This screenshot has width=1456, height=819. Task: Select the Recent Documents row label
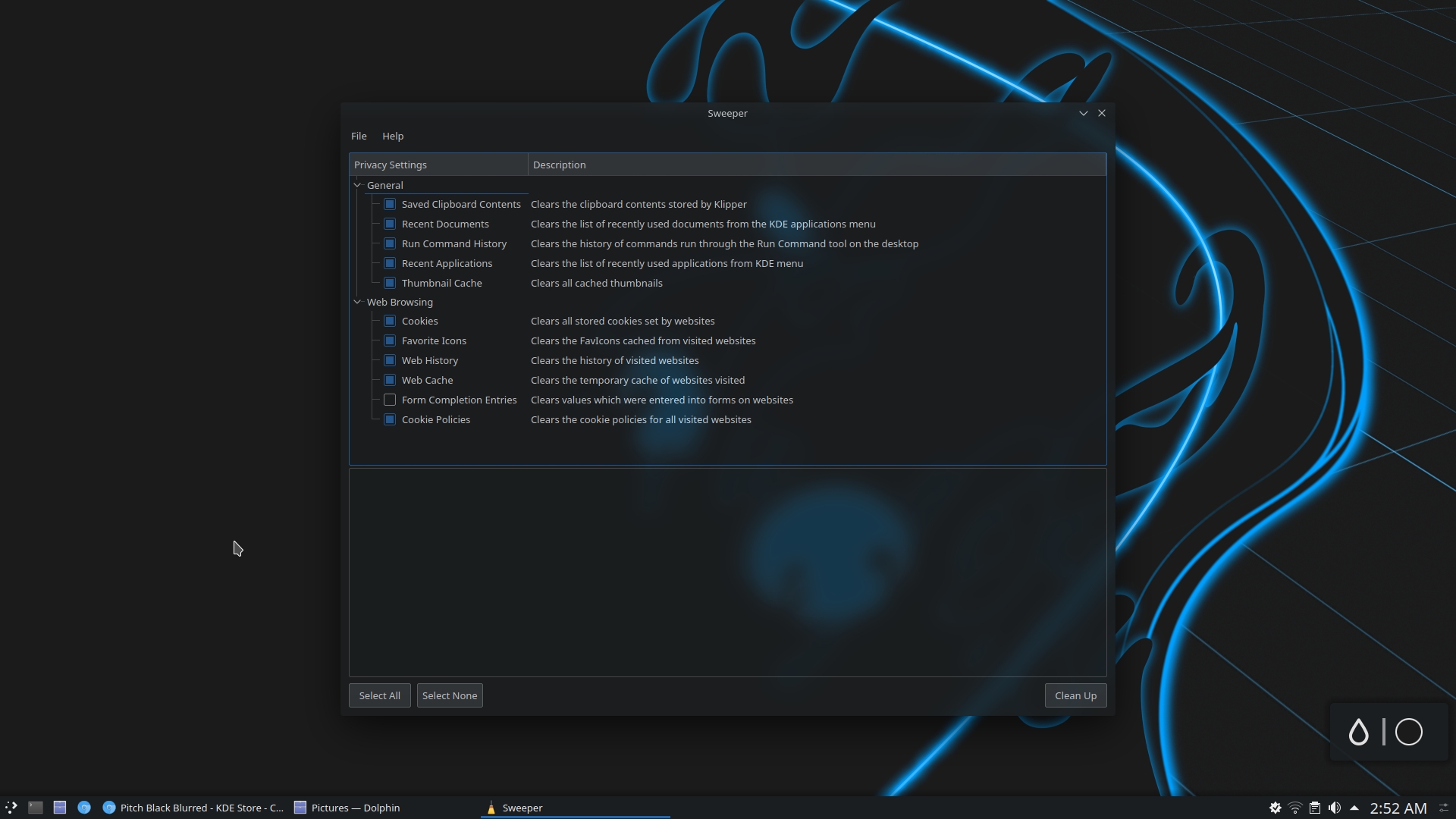[x=445, y=224]
